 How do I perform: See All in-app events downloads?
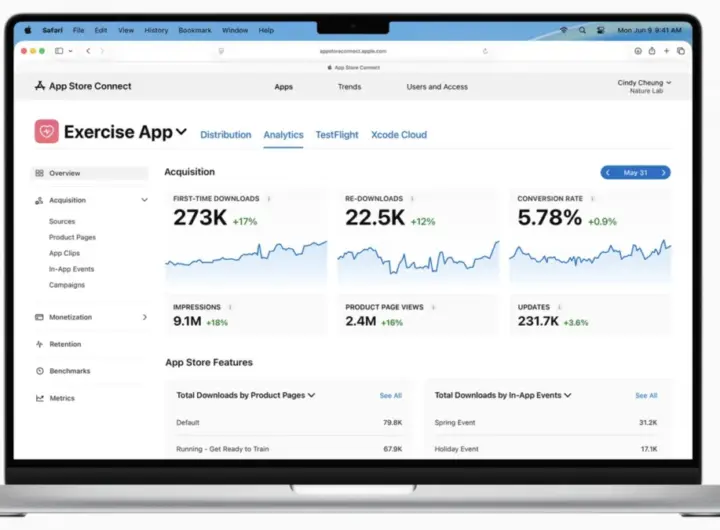pyautogui.click(x=646, y=396)
